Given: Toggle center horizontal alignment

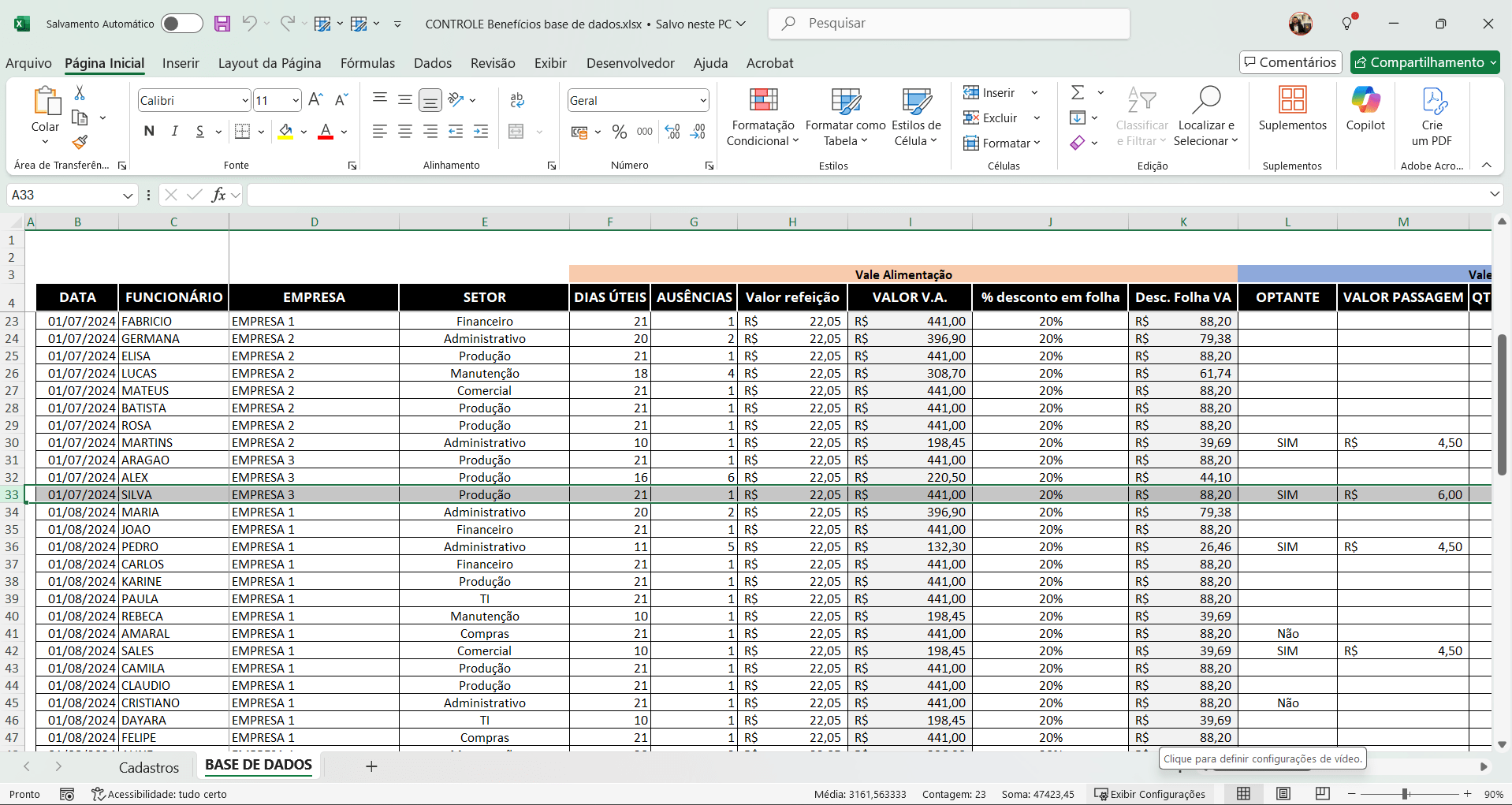Looking at the screenshot, I should coord(405,132).
